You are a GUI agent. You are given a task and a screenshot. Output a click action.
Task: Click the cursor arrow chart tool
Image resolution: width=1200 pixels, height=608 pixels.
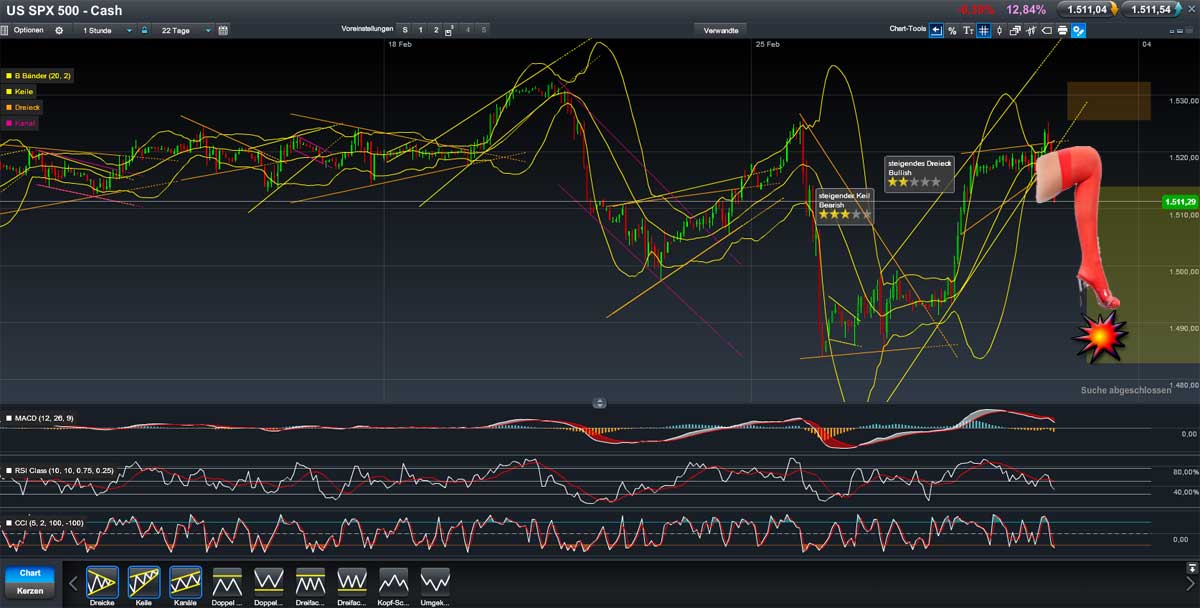point(936,31)
